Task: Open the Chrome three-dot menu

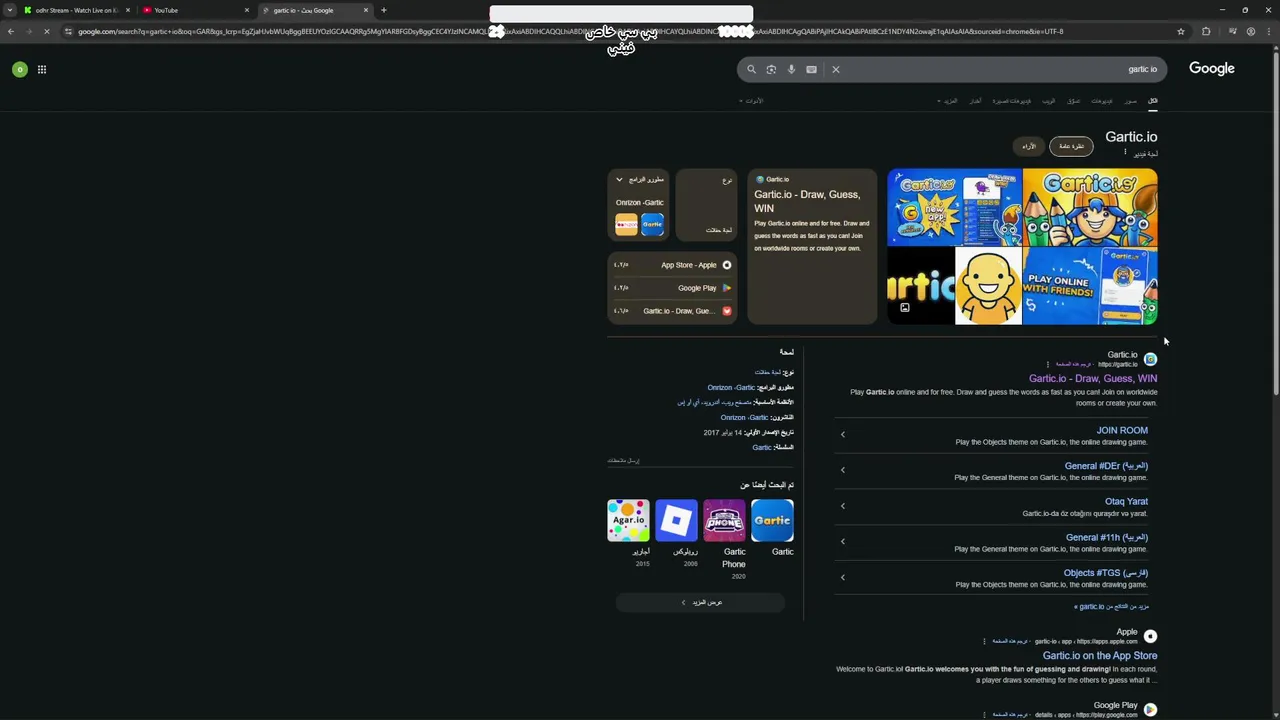Action: click(x=1270, y=31)
